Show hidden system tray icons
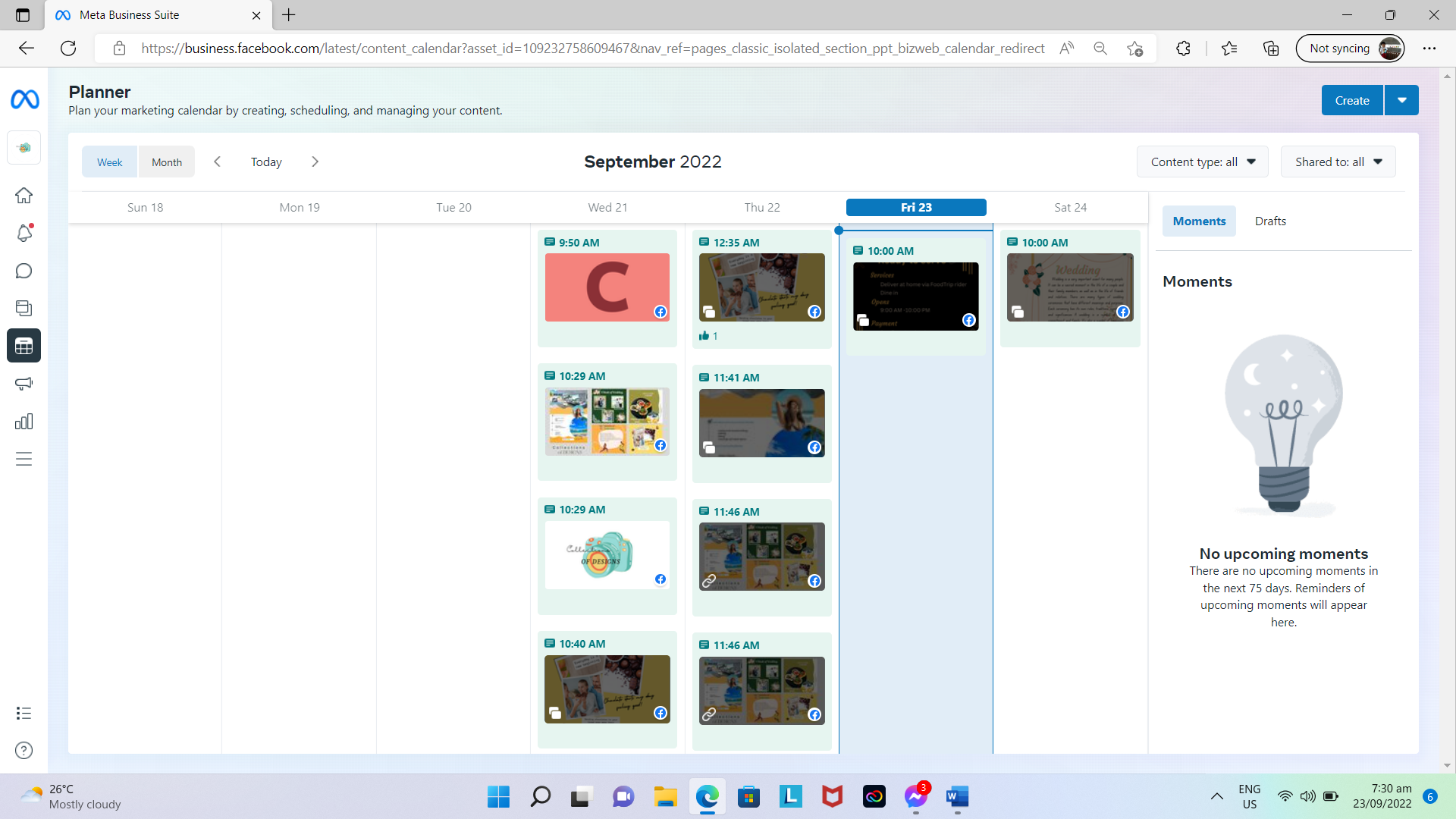1456x819 pixels. [1216, 796]
